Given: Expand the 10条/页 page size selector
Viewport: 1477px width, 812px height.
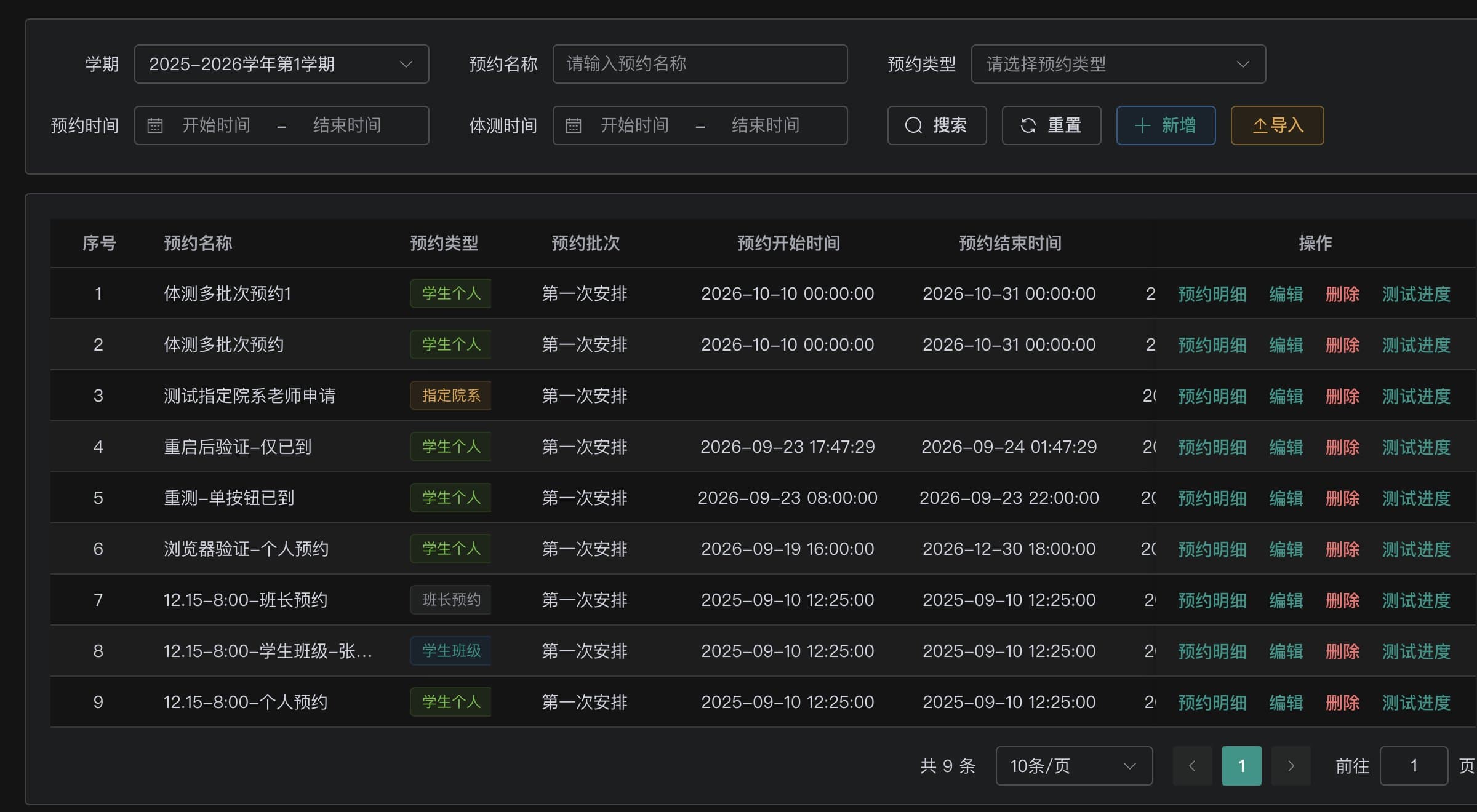Looking at the screenshot, I should (x=1074, y=766).
